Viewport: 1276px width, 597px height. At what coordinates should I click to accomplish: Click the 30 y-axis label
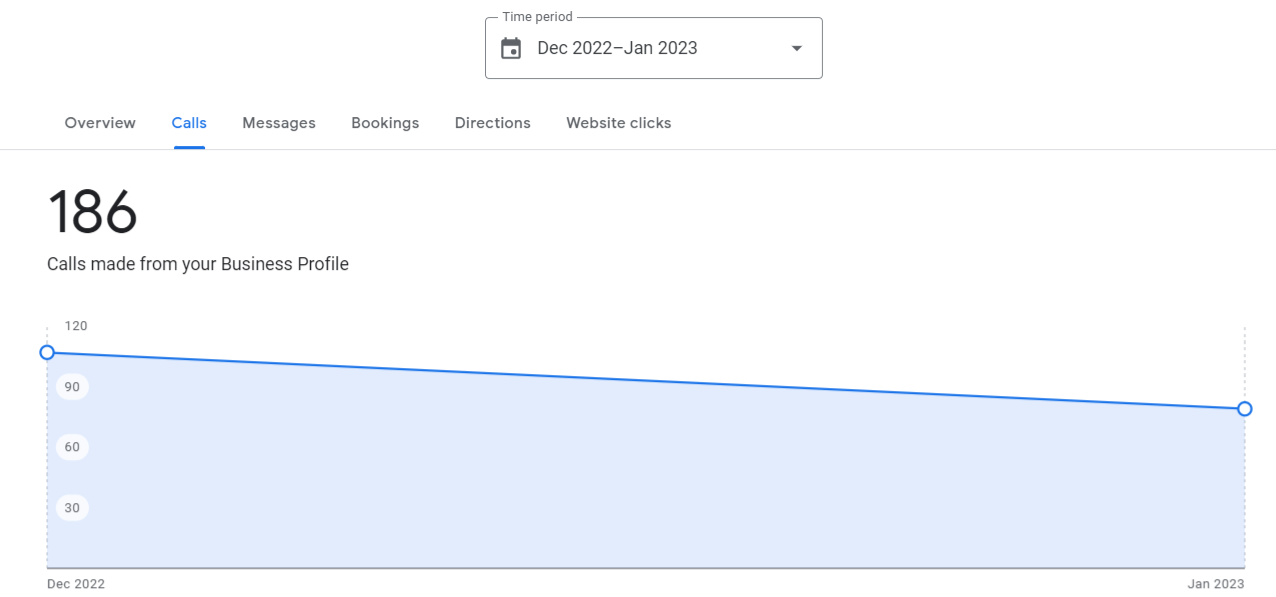coord(72,508)
